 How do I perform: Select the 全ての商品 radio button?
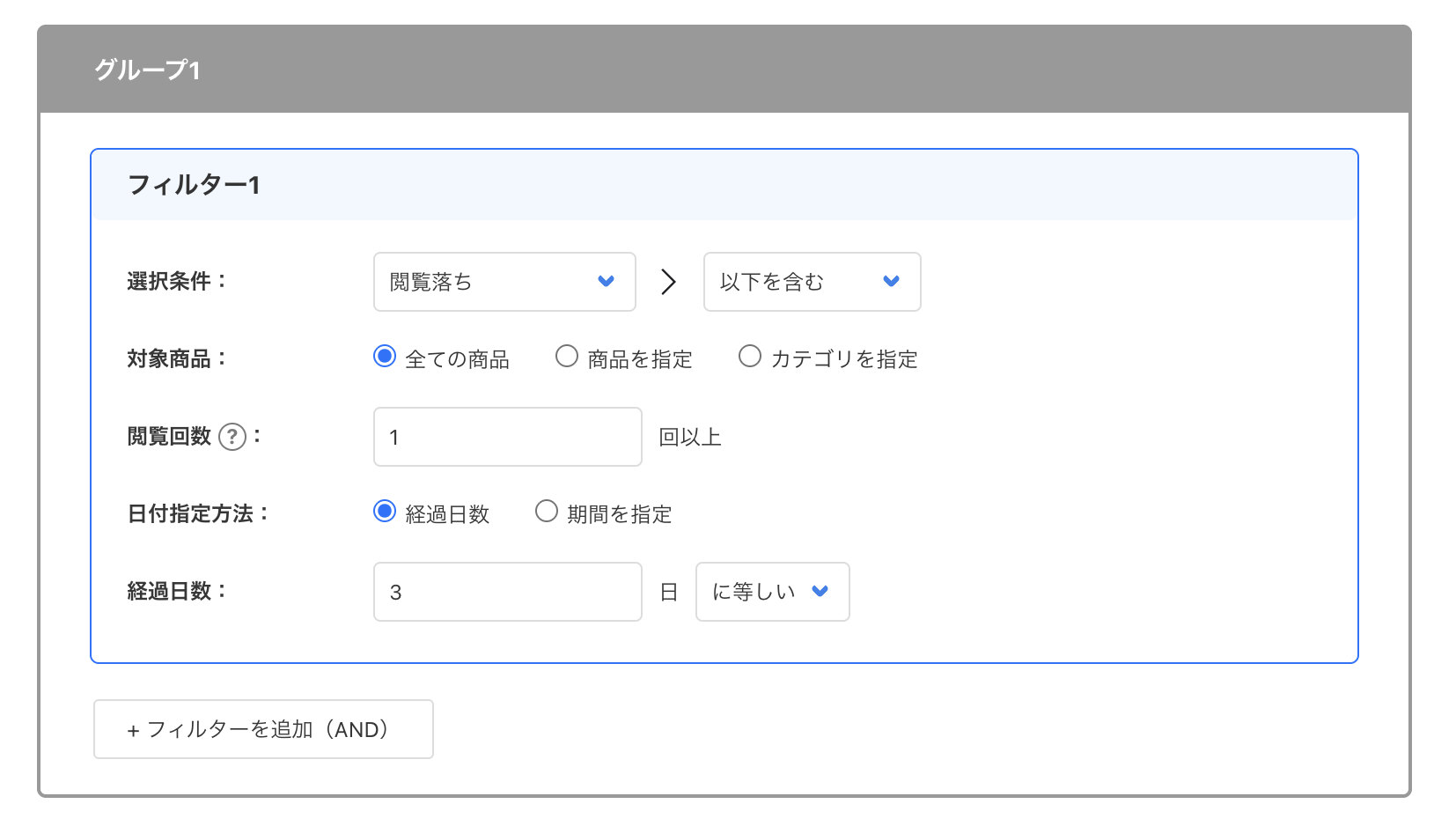(x=385, y=356)
